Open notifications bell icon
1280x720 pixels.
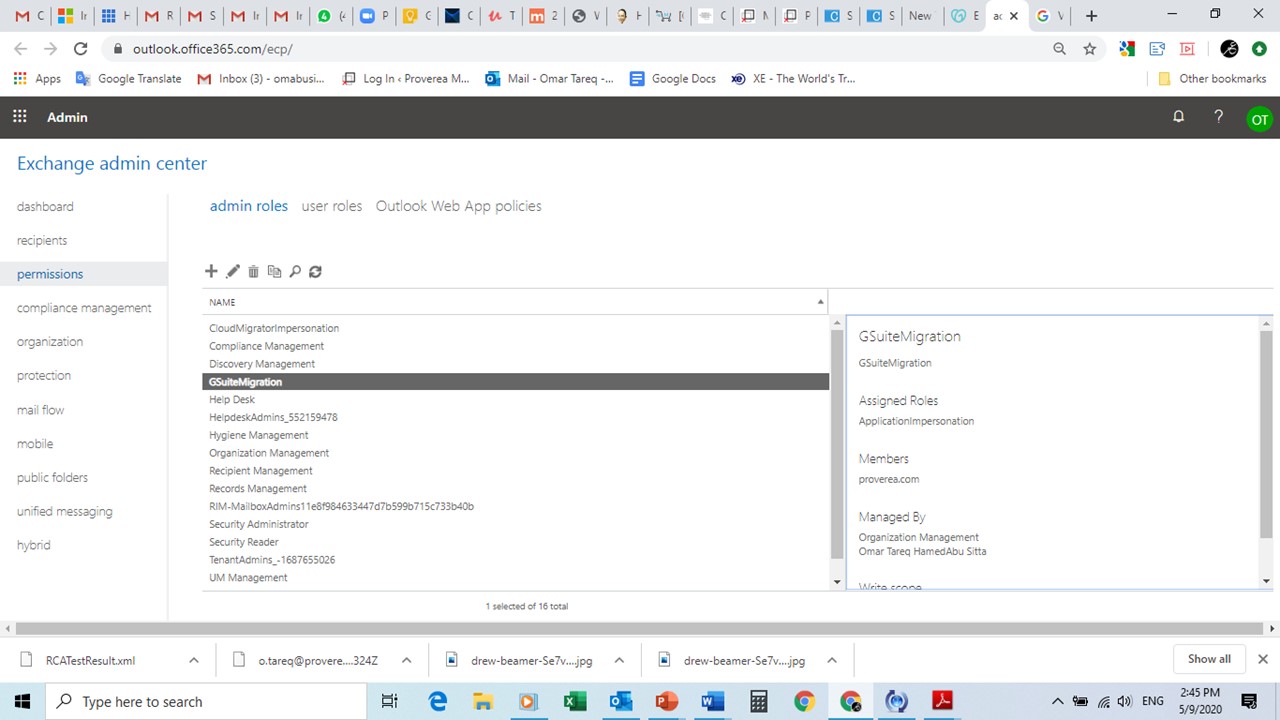coord(1178,117)
